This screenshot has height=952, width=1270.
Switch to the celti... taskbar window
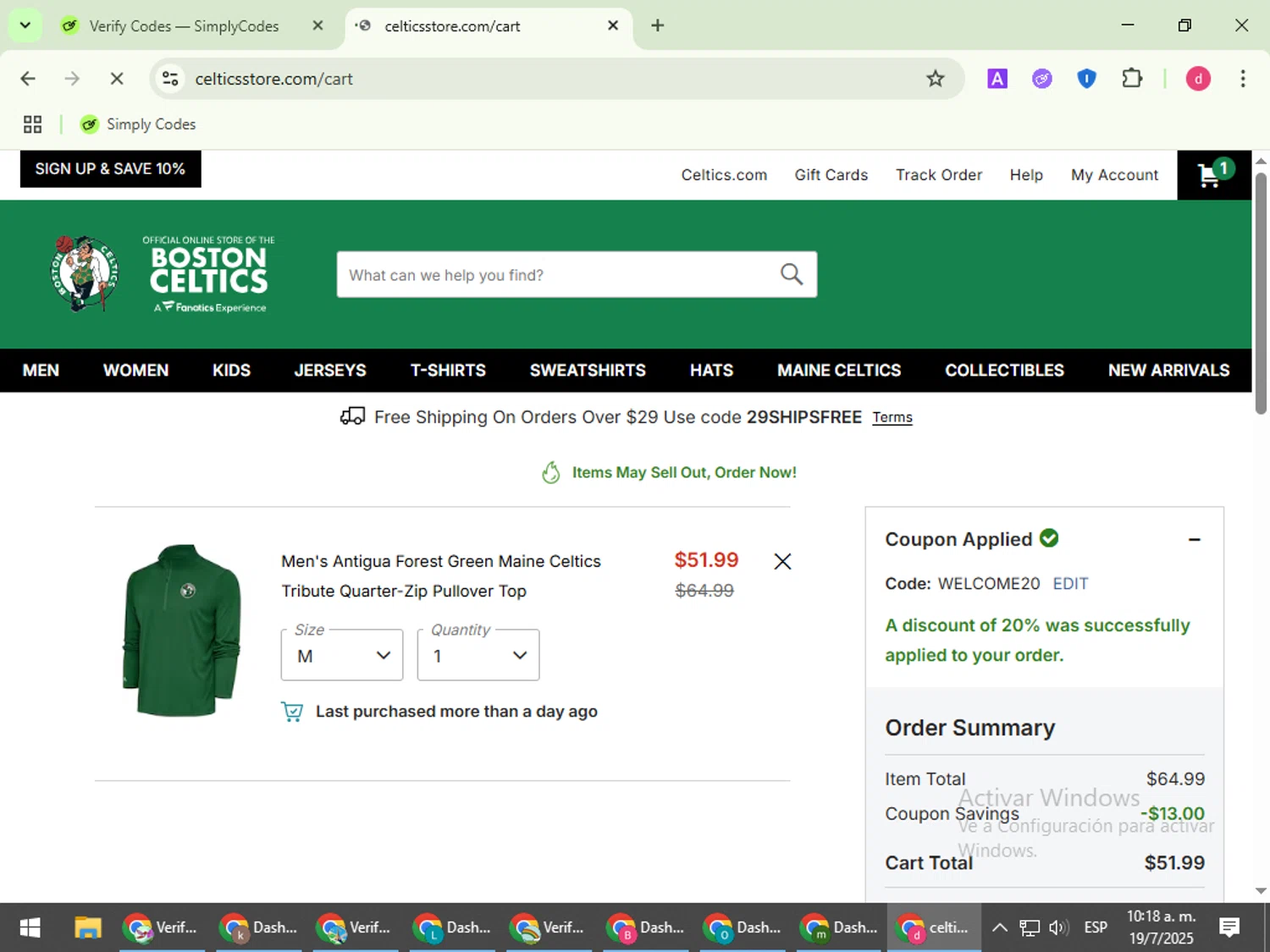tap(934, 927)
